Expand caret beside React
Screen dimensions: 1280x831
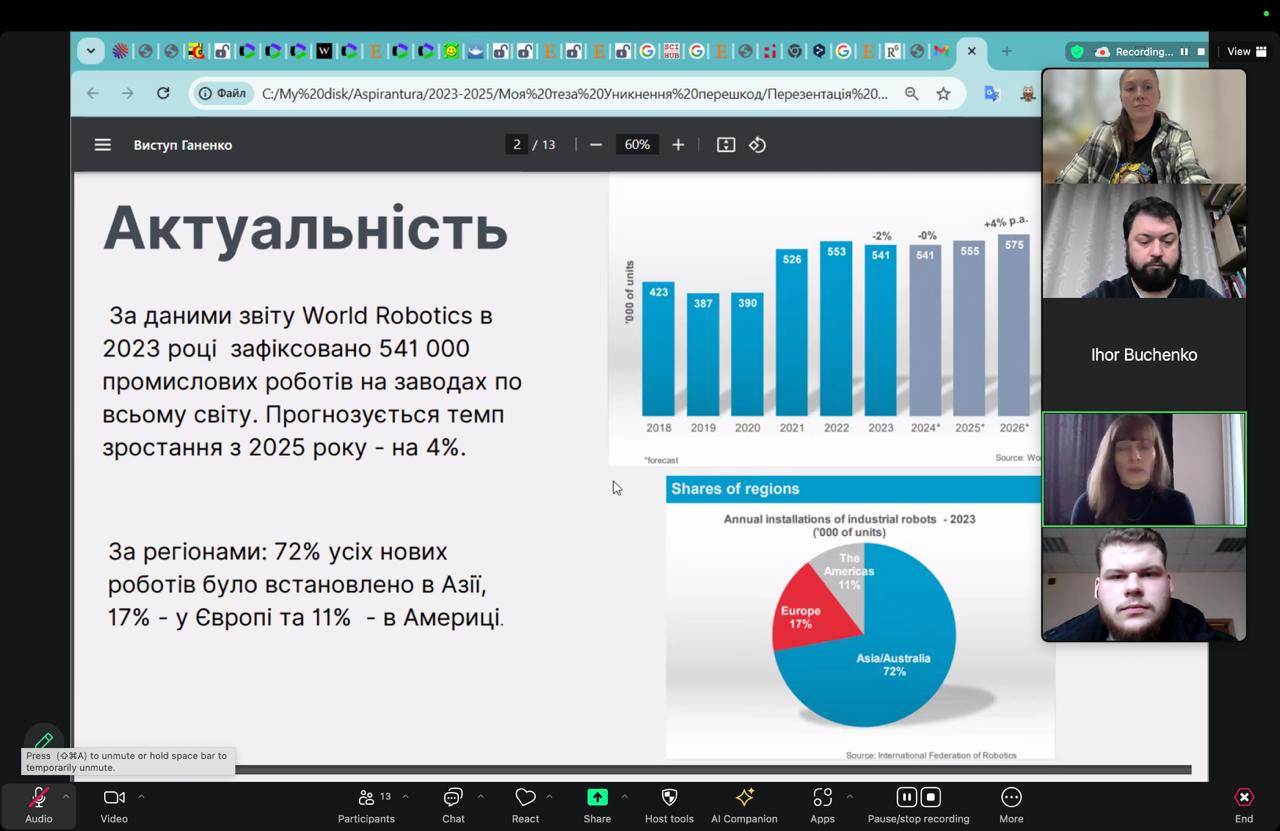coord(549,797)
